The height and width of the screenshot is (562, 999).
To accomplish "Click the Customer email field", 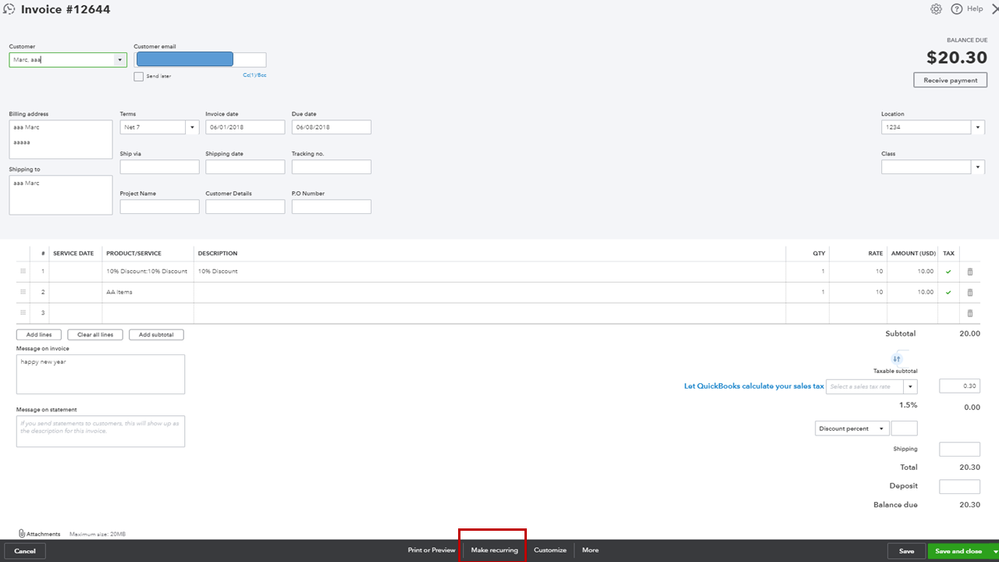I will pos(200,60).
